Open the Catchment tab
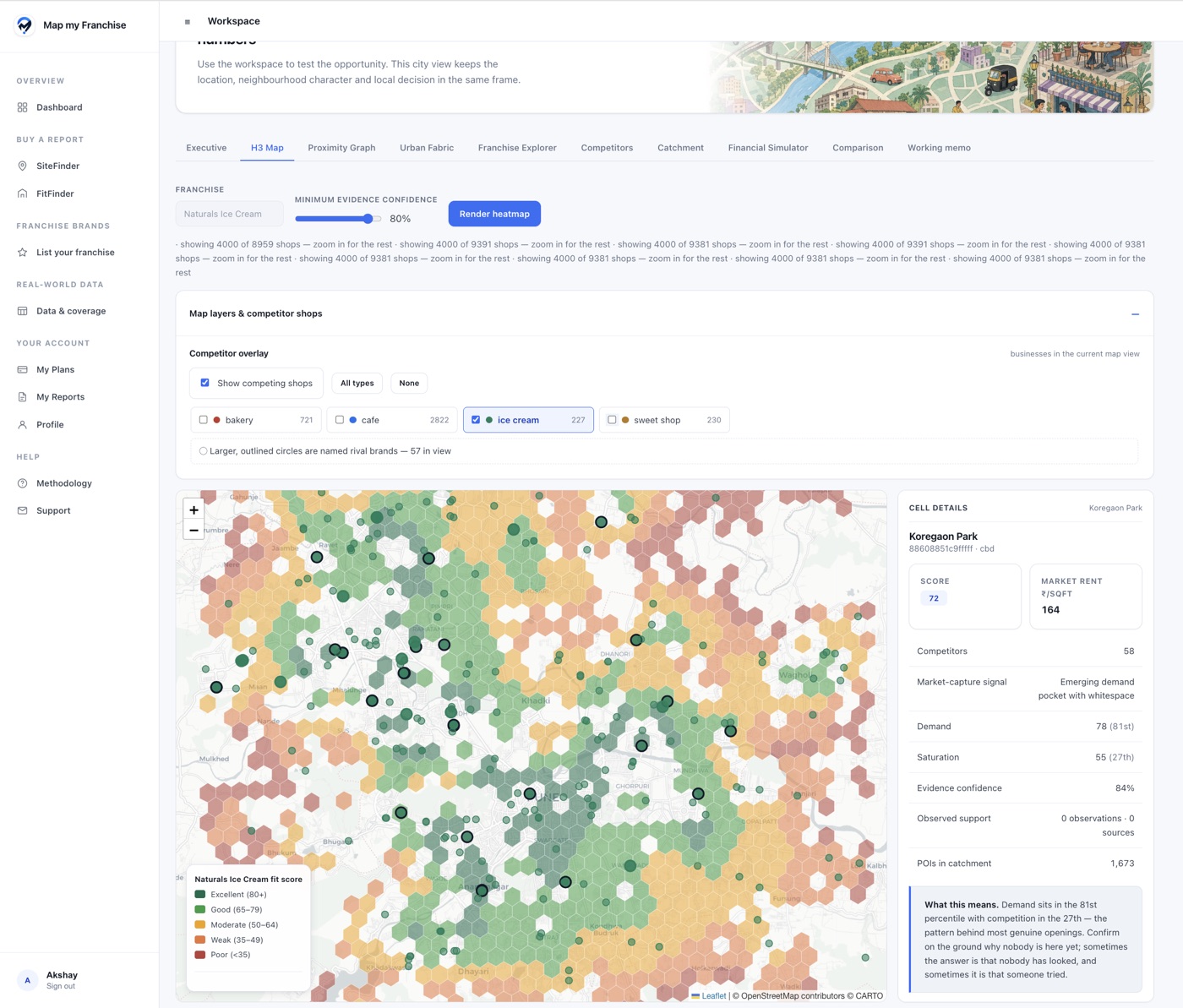The image size is (1183, 1008). point(680,148)
